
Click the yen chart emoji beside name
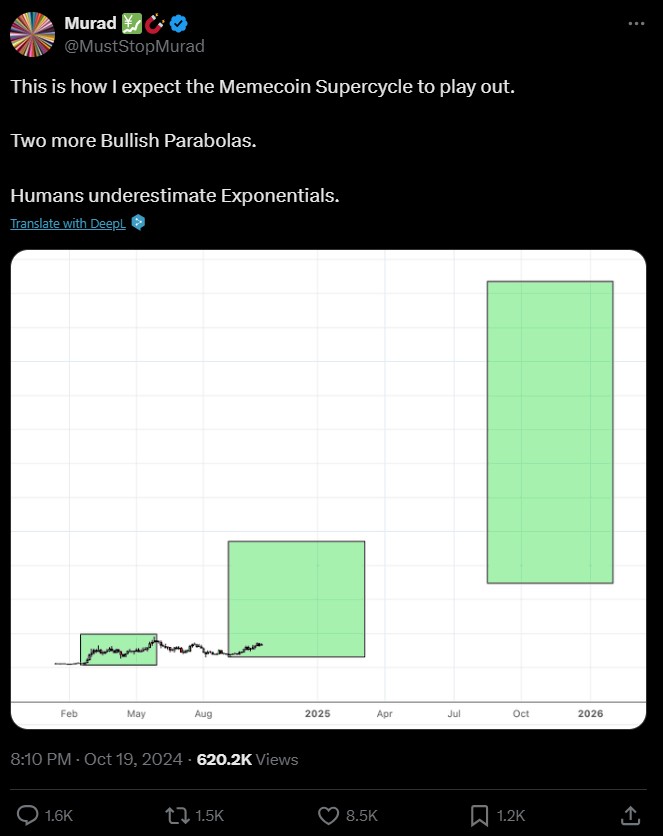[132, 23]
